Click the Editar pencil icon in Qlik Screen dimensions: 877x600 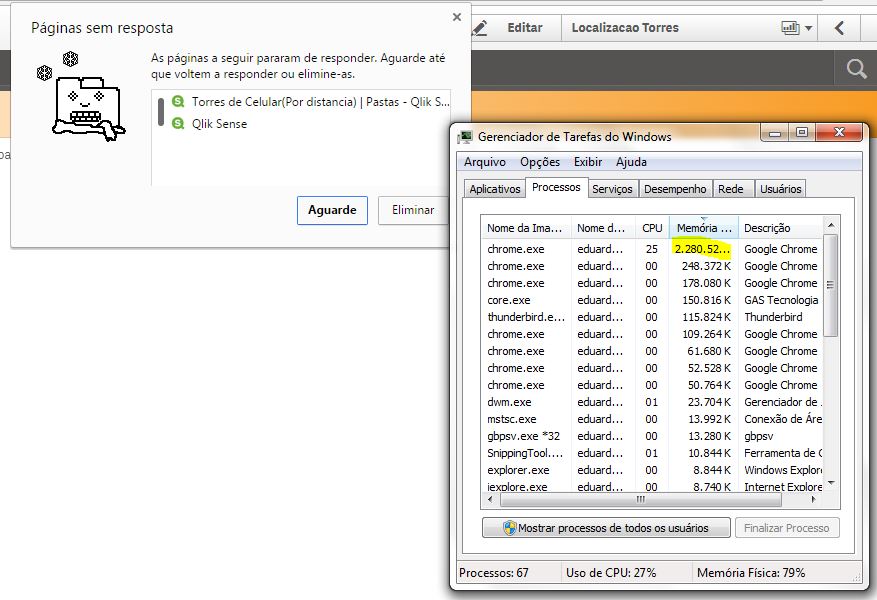[x=480, y=28]
